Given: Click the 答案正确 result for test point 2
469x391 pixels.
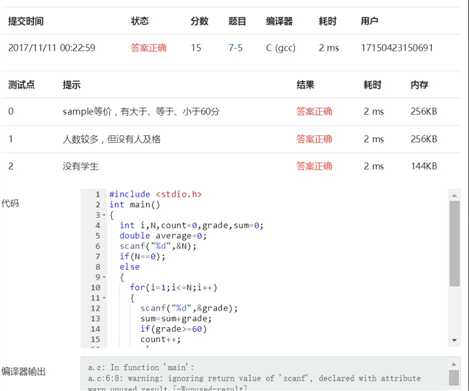Looking at the screenshot, I should [x=314, y=166].
